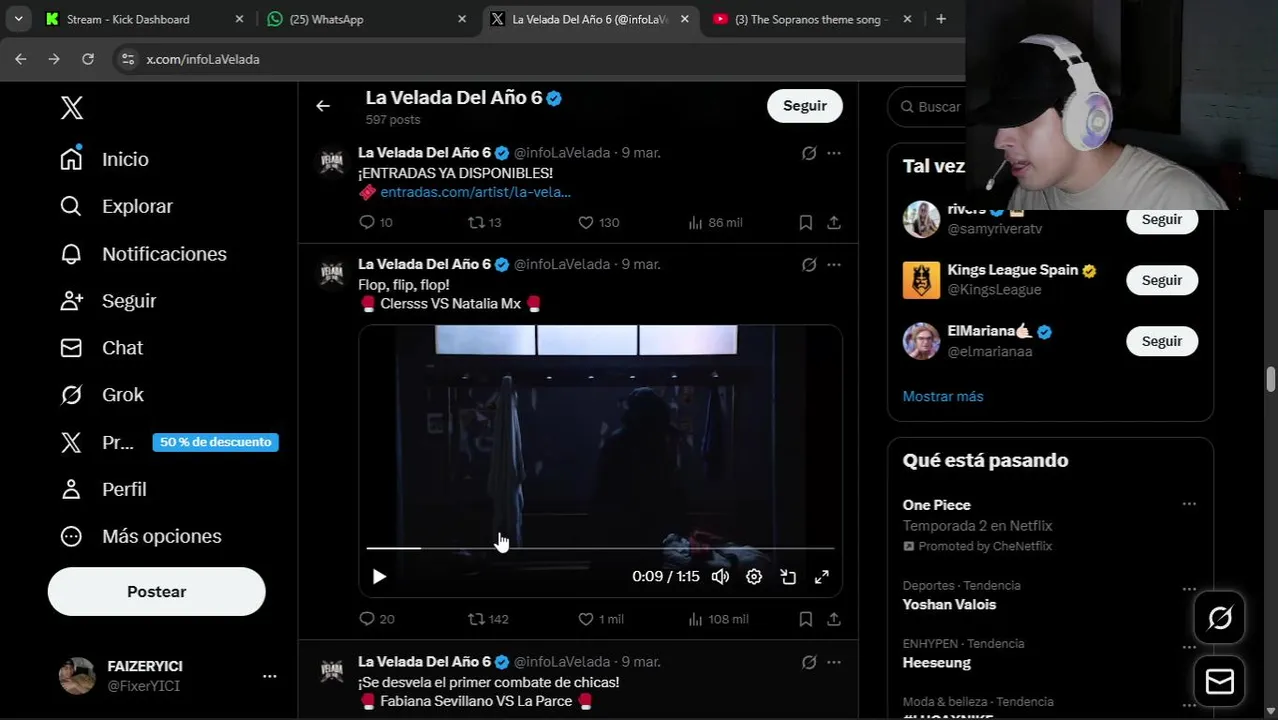The width and height of the screenshot is (1278, 720).
Task: Open Más opciones in the sidebar
Action: coord(140,536)
